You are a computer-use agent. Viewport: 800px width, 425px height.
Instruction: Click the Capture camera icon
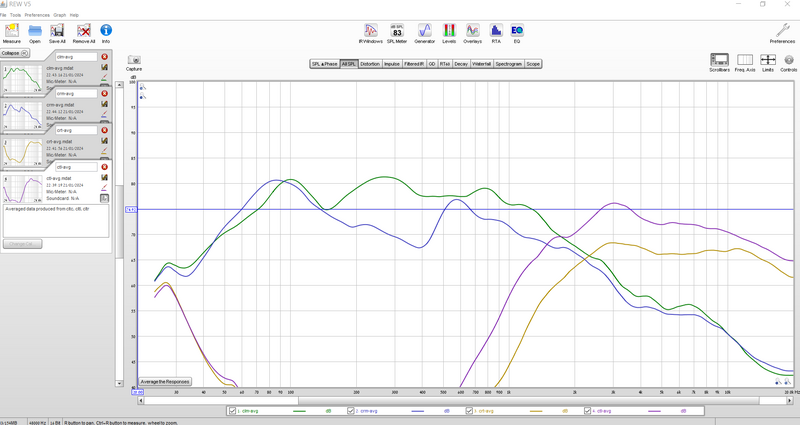click(134, 60)
